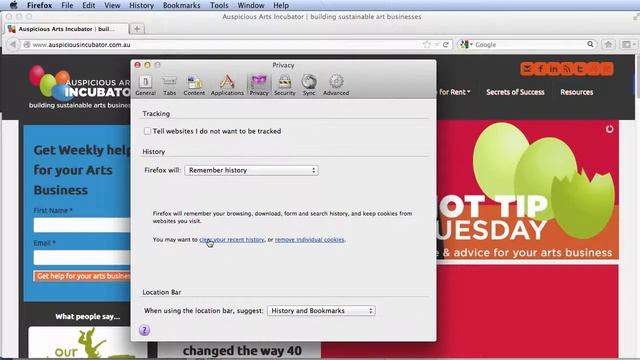Open the Bookmarks menu

182,5
